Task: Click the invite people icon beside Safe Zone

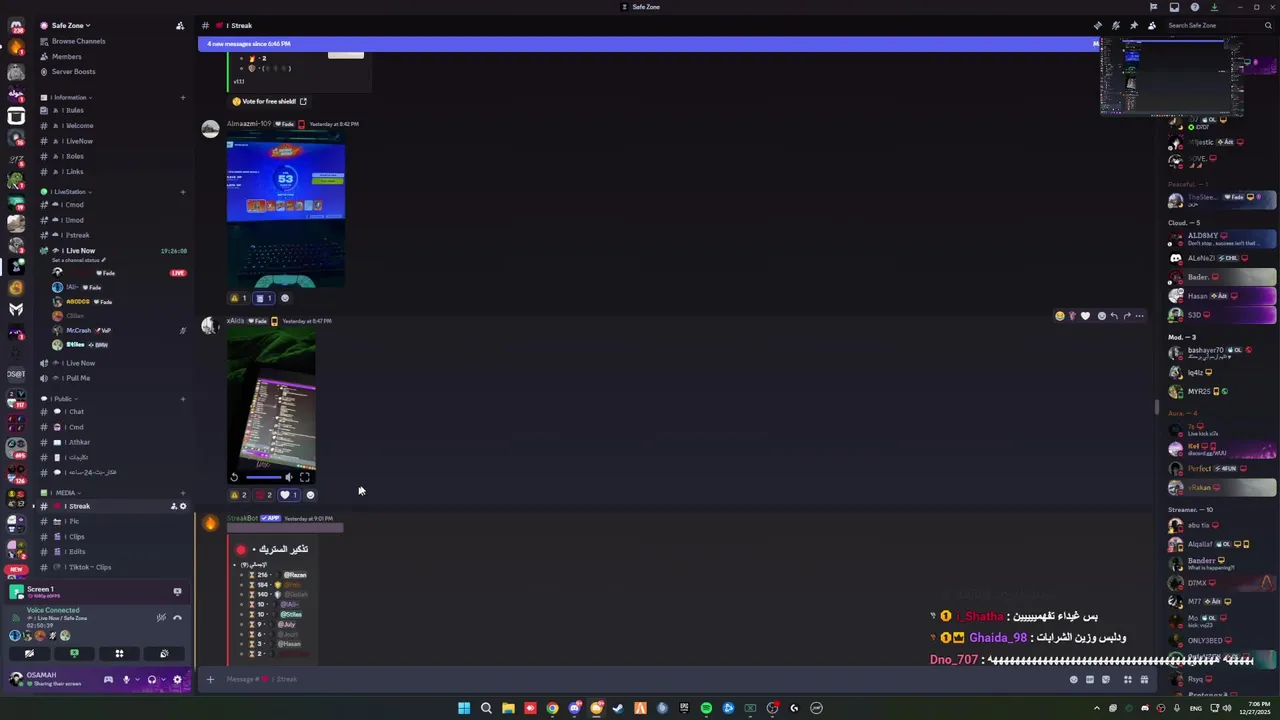Action: pos(180,25)
